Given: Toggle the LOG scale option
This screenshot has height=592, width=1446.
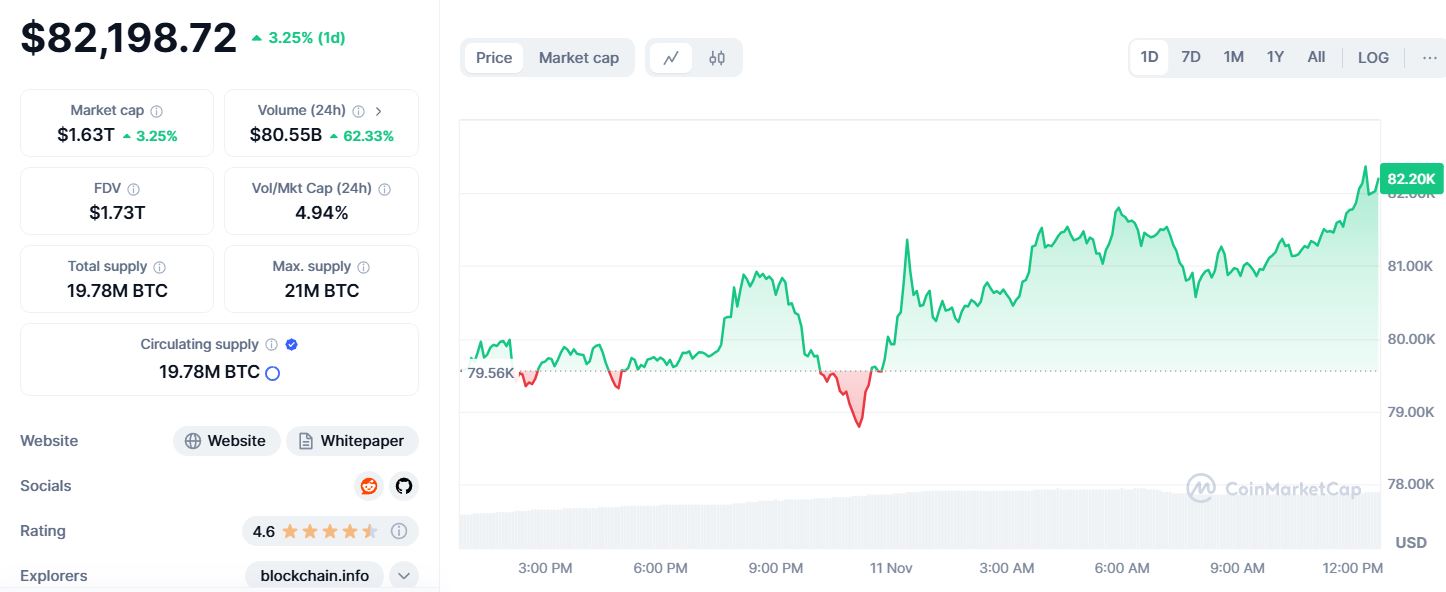Looking at the screenshot, I should 1373,57.
